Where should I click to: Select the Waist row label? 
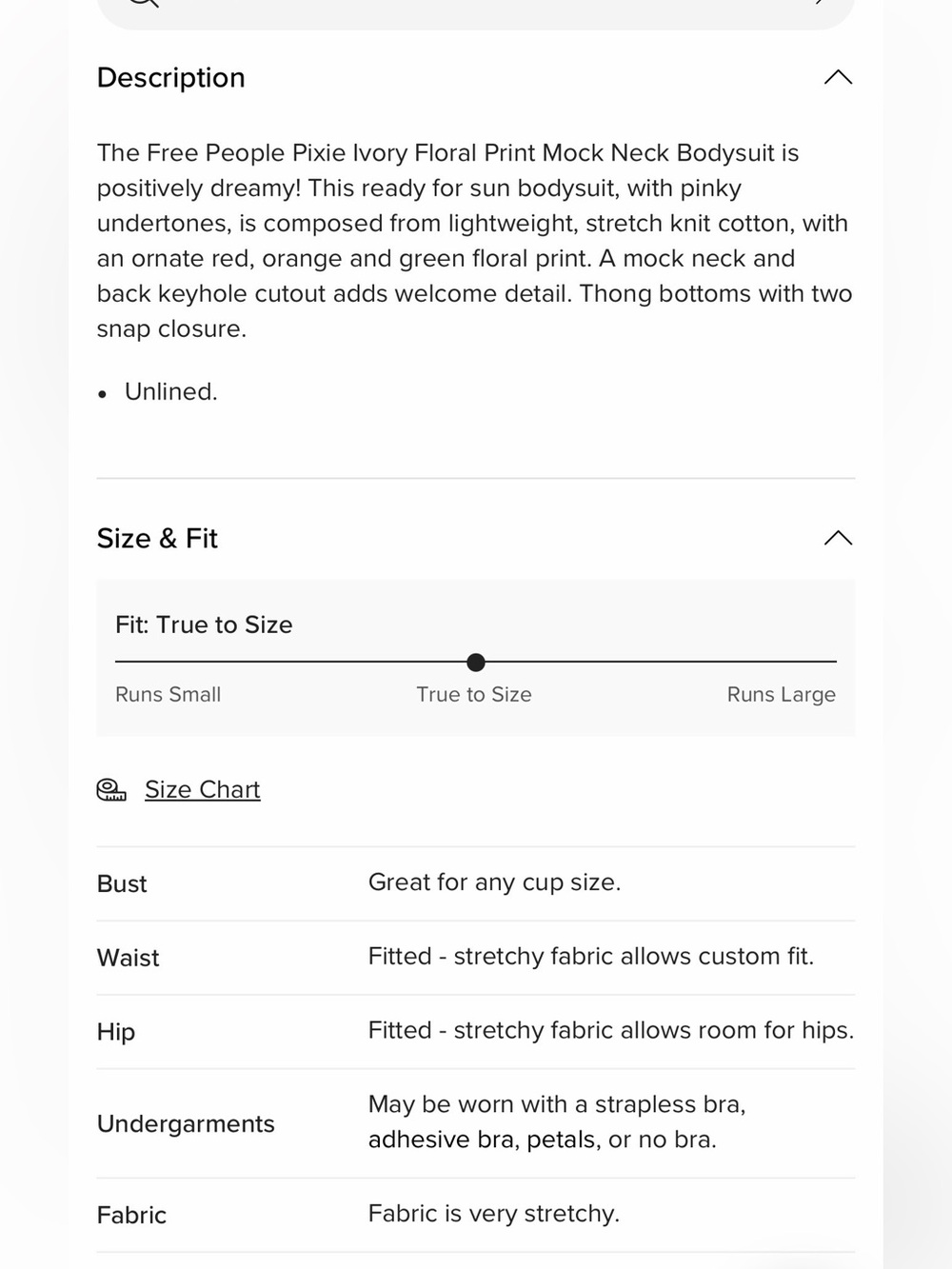(129, 958)
